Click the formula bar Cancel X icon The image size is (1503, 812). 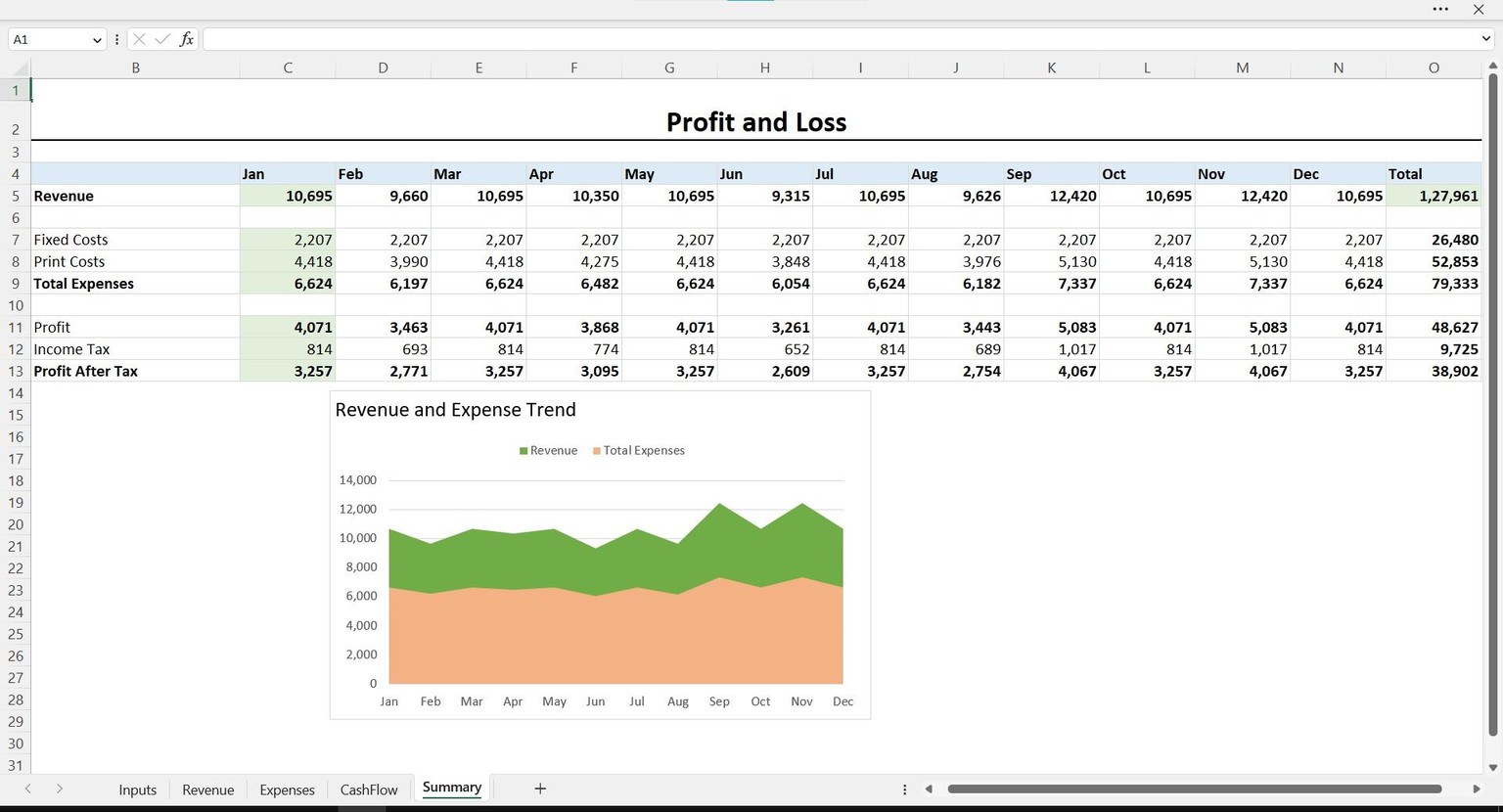point(139,39)
